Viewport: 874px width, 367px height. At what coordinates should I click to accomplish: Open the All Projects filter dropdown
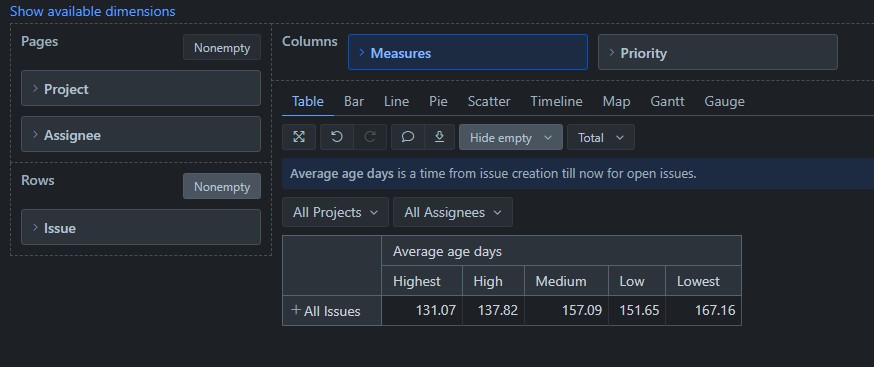(x=335, y=212)
